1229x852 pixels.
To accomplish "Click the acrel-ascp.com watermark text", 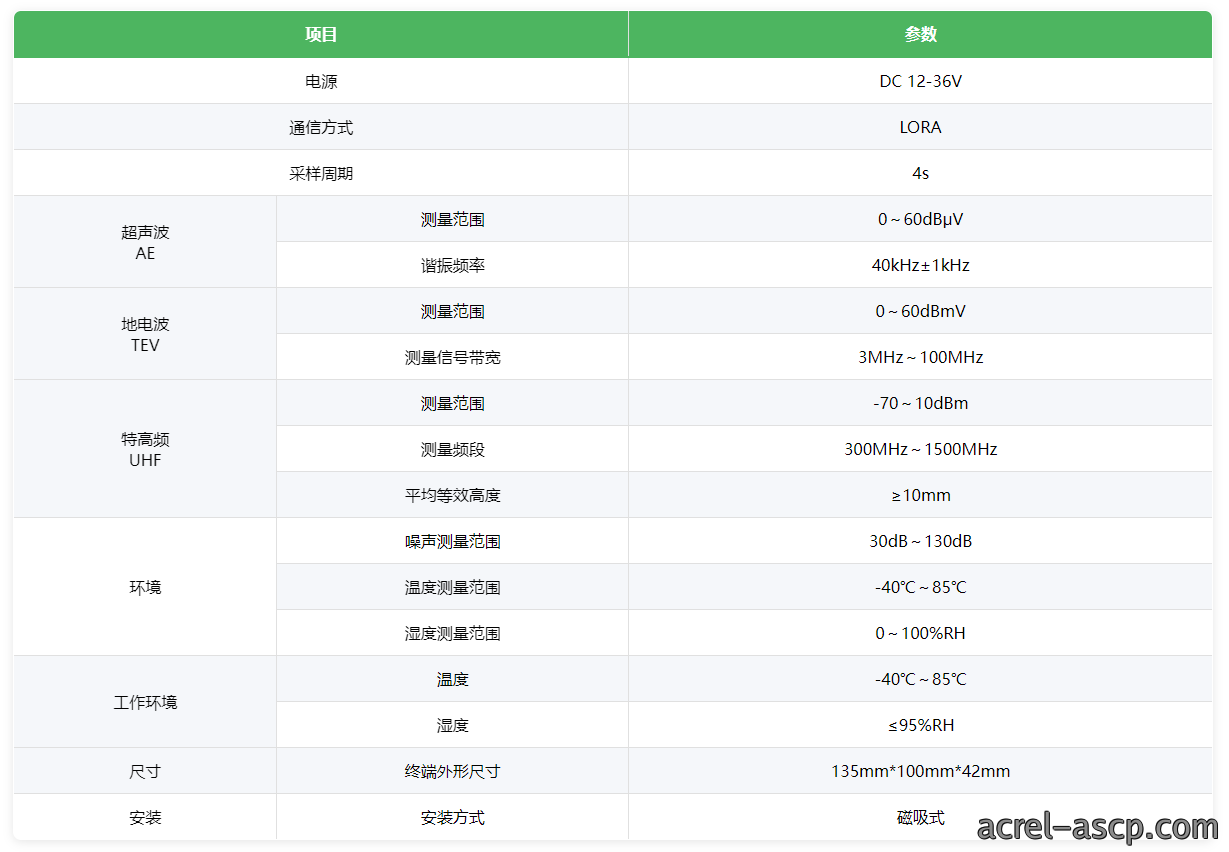I will pyautogui.click(x=1097, y=827).
